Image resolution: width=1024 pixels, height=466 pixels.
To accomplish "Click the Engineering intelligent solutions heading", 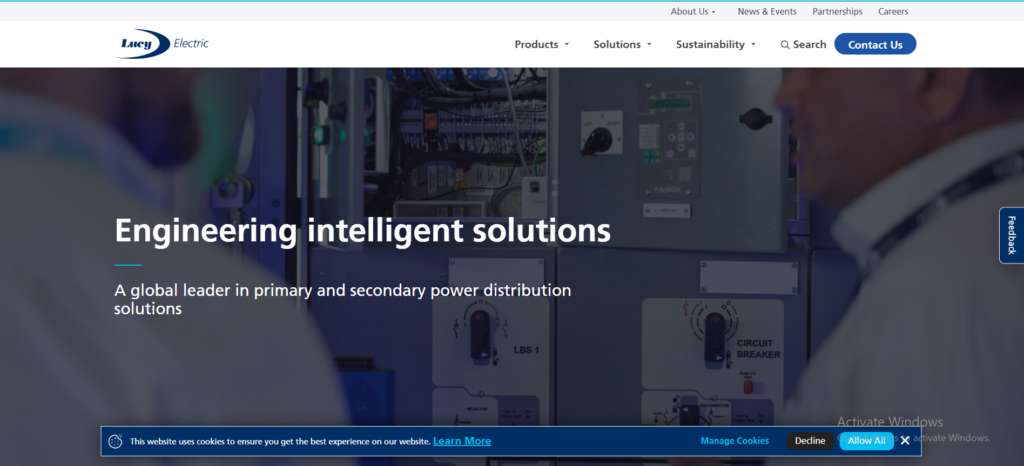I will pyautogui.click(x=362, y=230).
